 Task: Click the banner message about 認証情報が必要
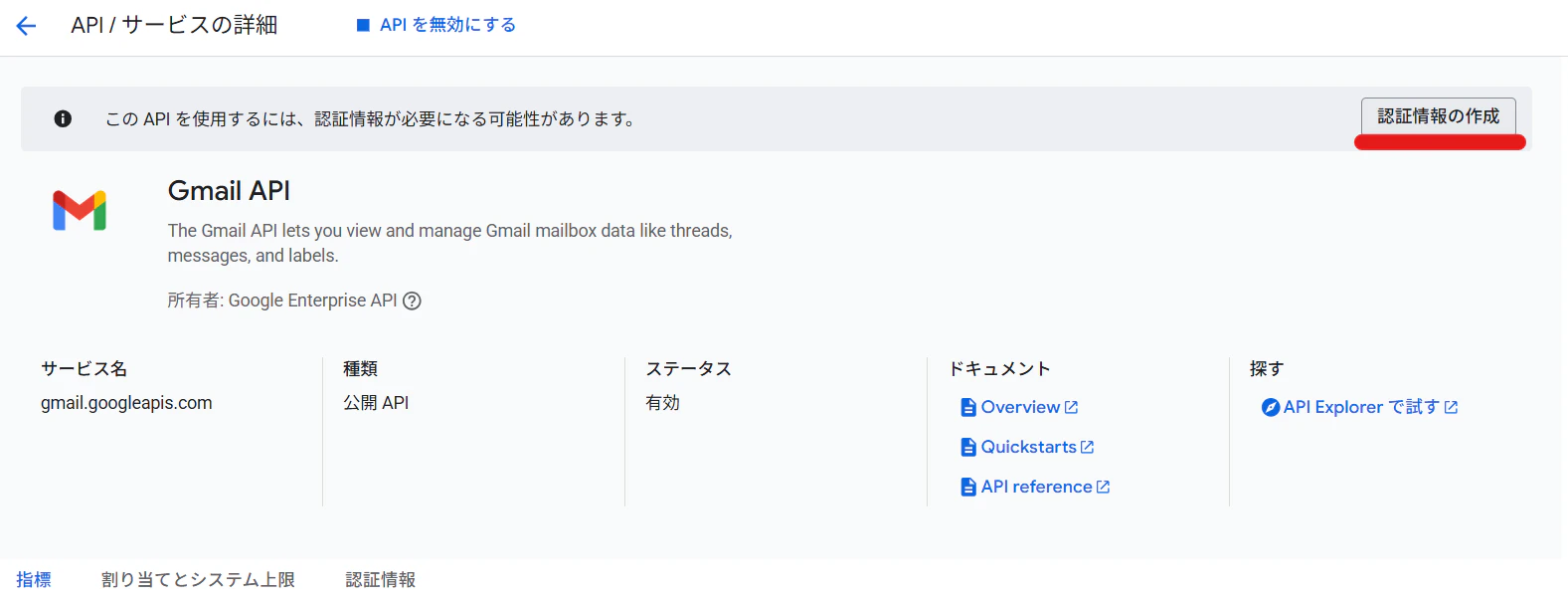(x=370, y=118)
